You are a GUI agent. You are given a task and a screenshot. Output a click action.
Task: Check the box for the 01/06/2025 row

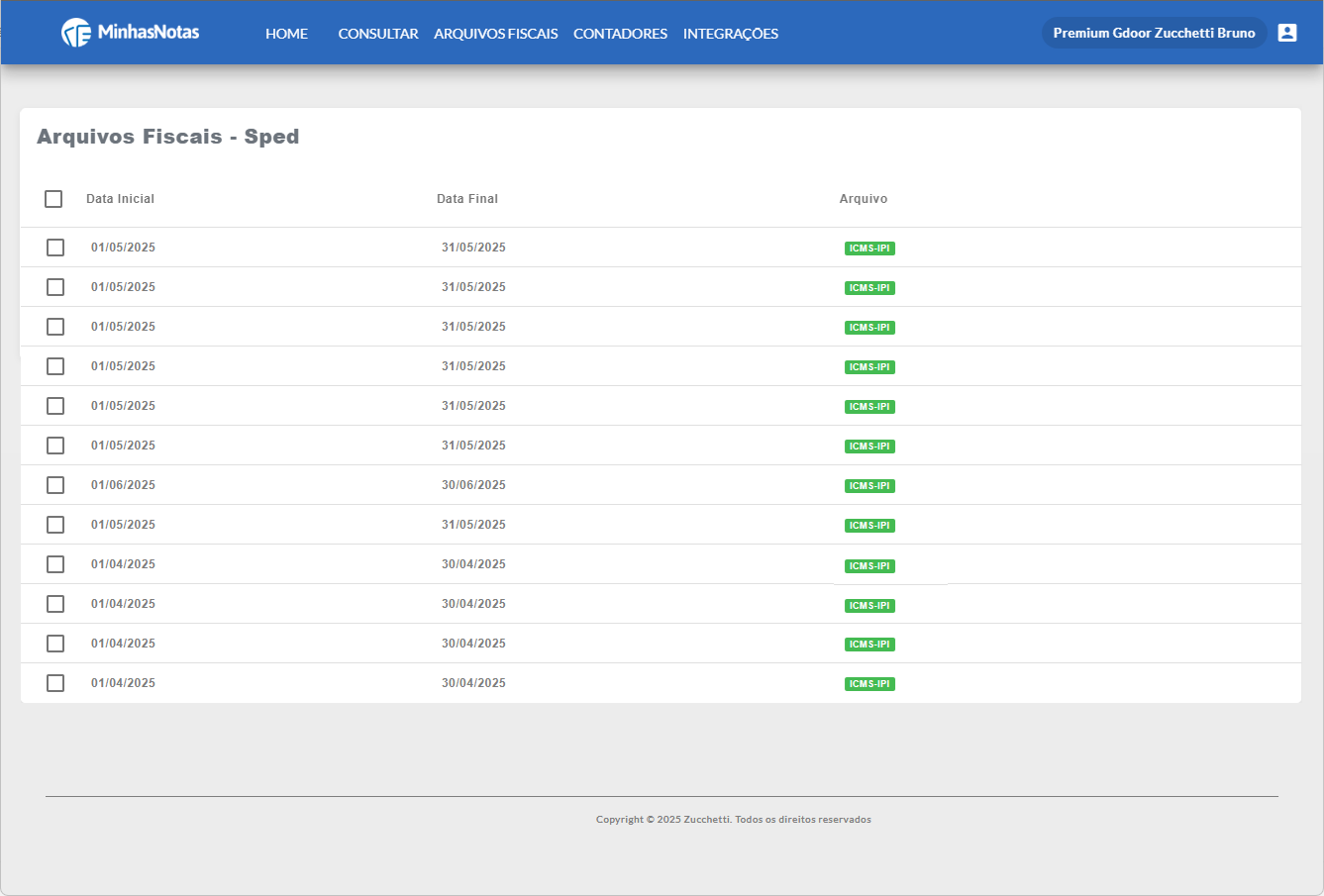click(55, 485)
